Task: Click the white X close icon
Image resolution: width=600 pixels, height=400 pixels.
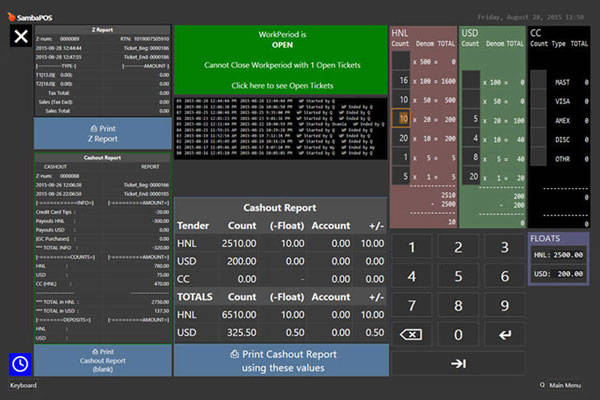Action: tap(20, 37)
